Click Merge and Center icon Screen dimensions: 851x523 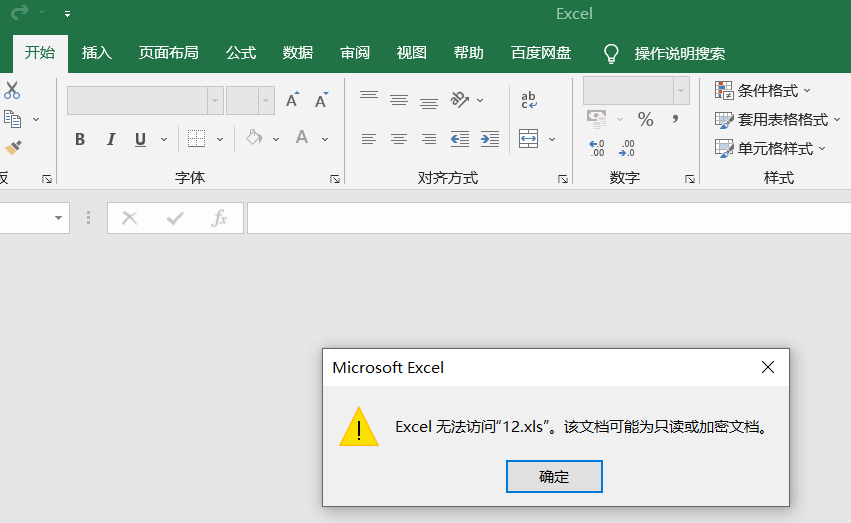point(529,139)
